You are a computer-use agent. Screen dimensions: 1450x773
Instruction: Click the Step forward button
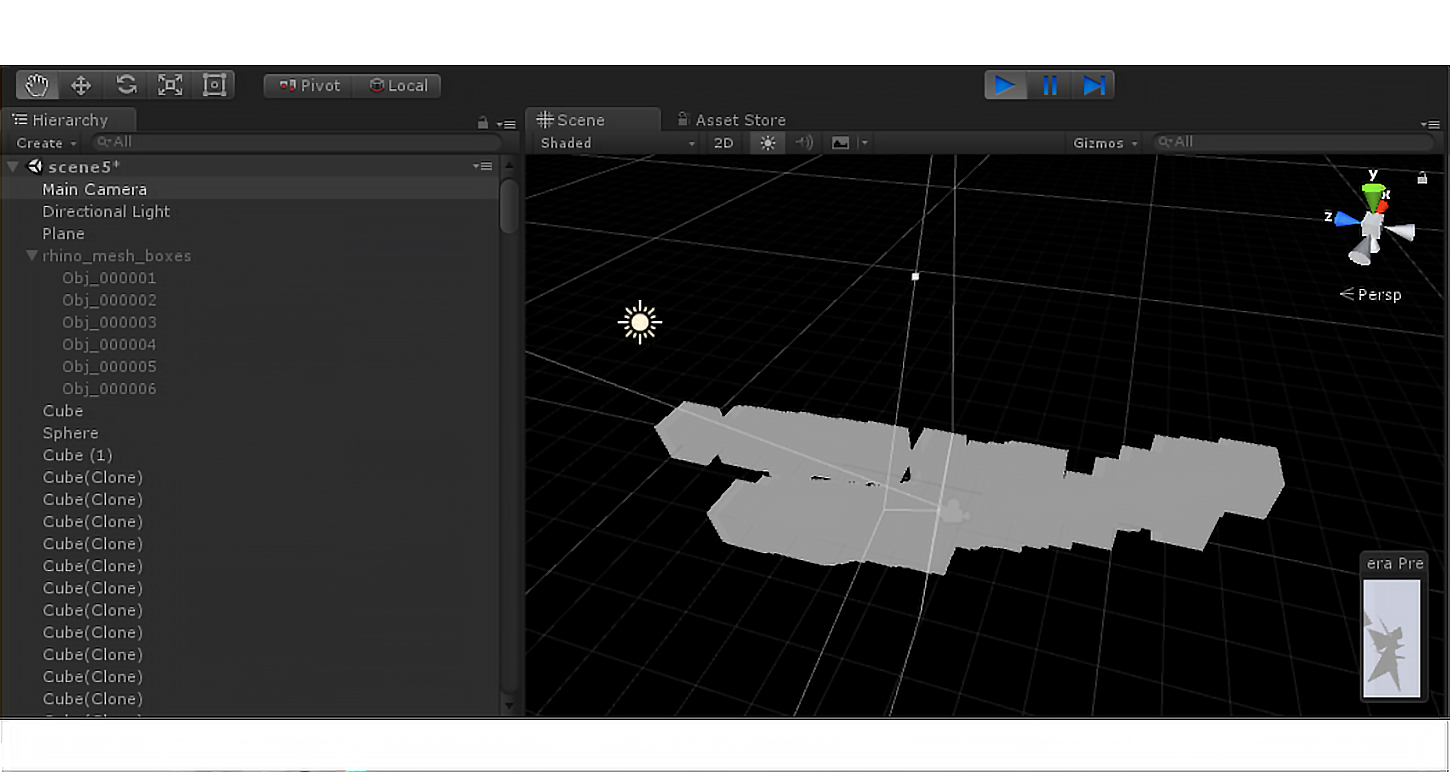1093,85
